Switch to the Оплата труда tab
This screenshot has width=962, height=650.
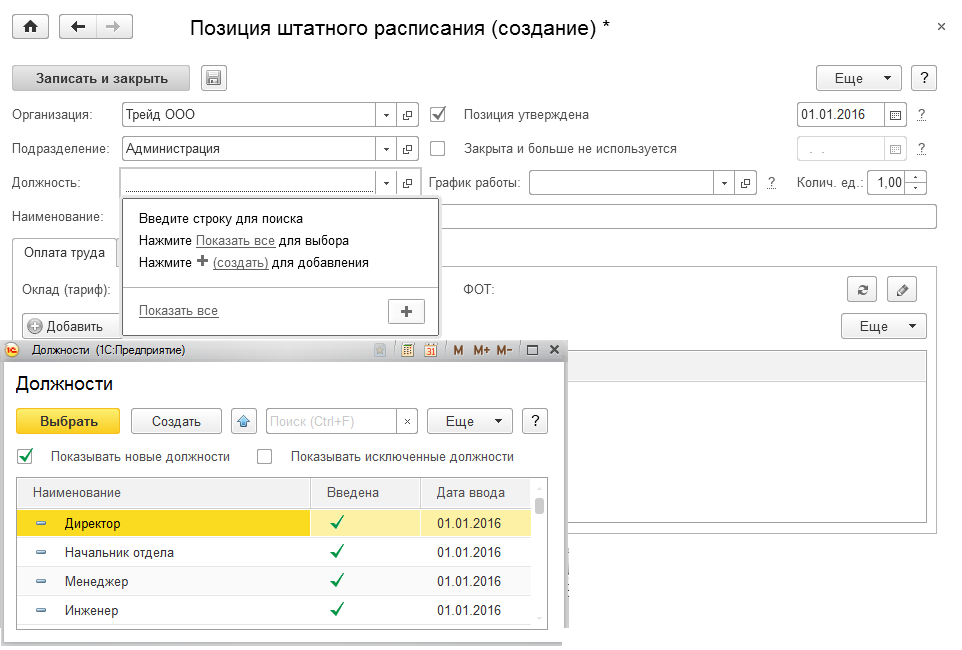click(x=64, y=253)
